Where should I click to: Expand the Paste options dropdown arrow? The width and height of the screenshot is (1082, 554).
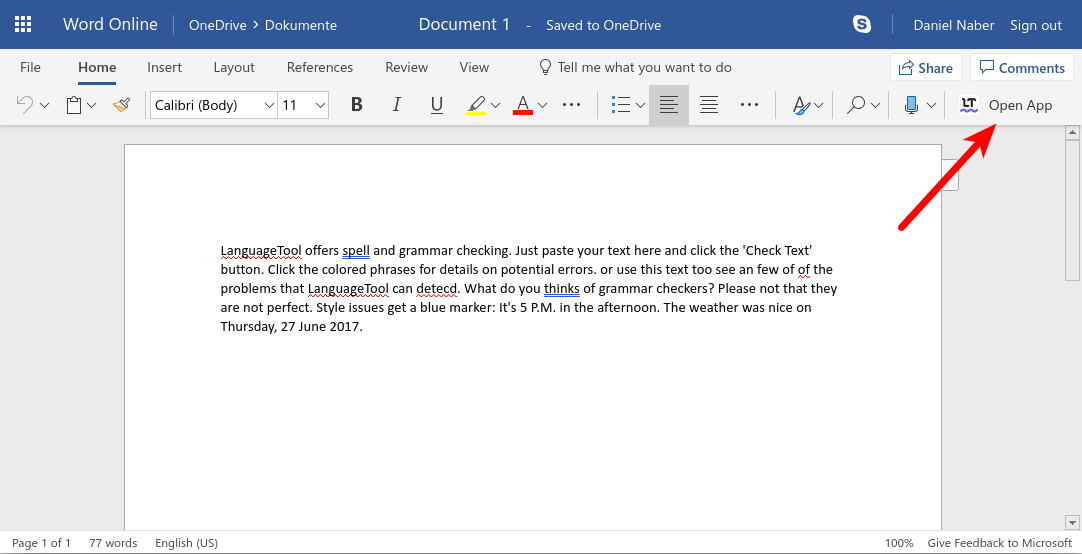[92, 106]
